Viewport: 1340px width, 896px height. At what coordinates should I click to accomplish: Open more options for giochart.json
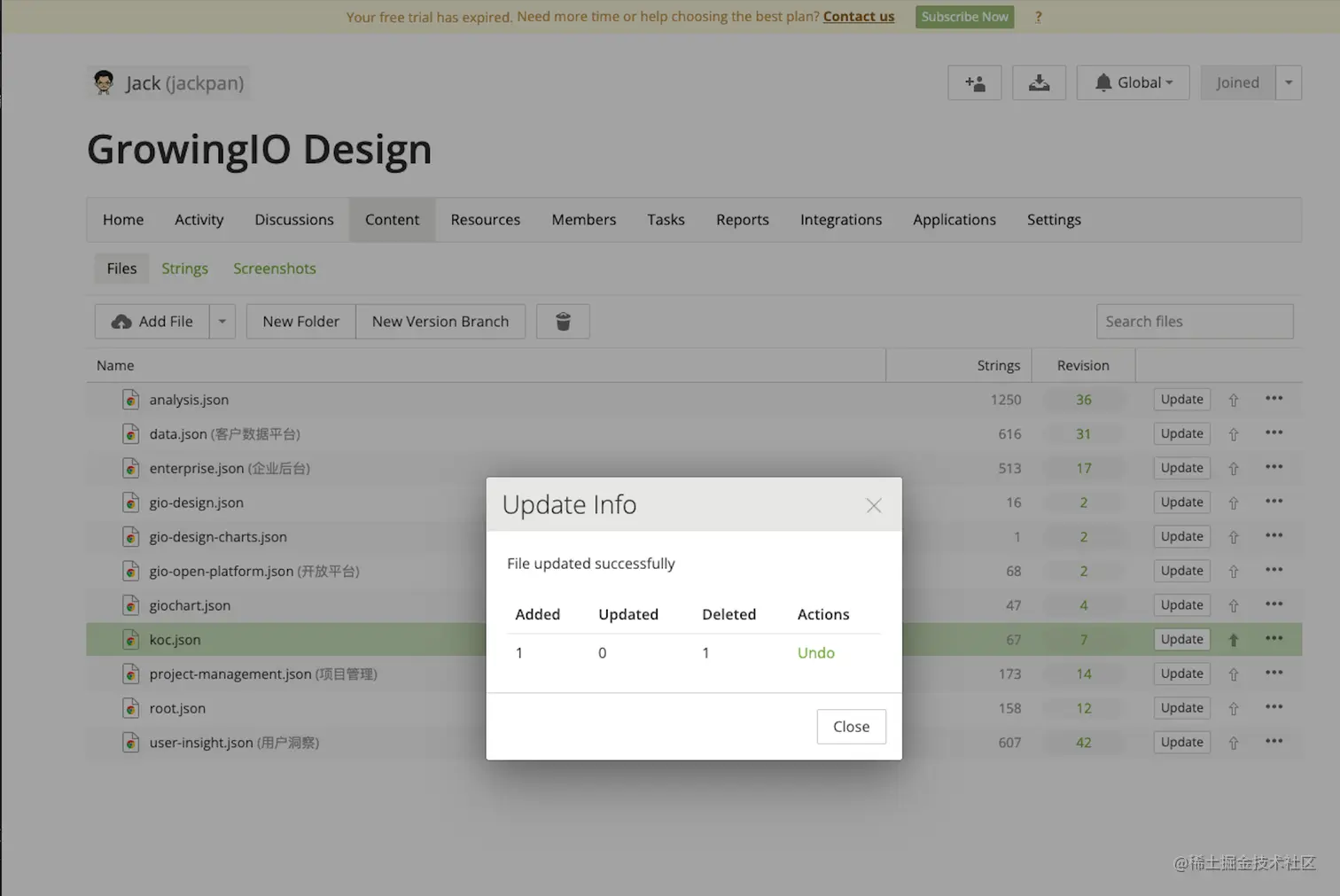point(1274,604)
